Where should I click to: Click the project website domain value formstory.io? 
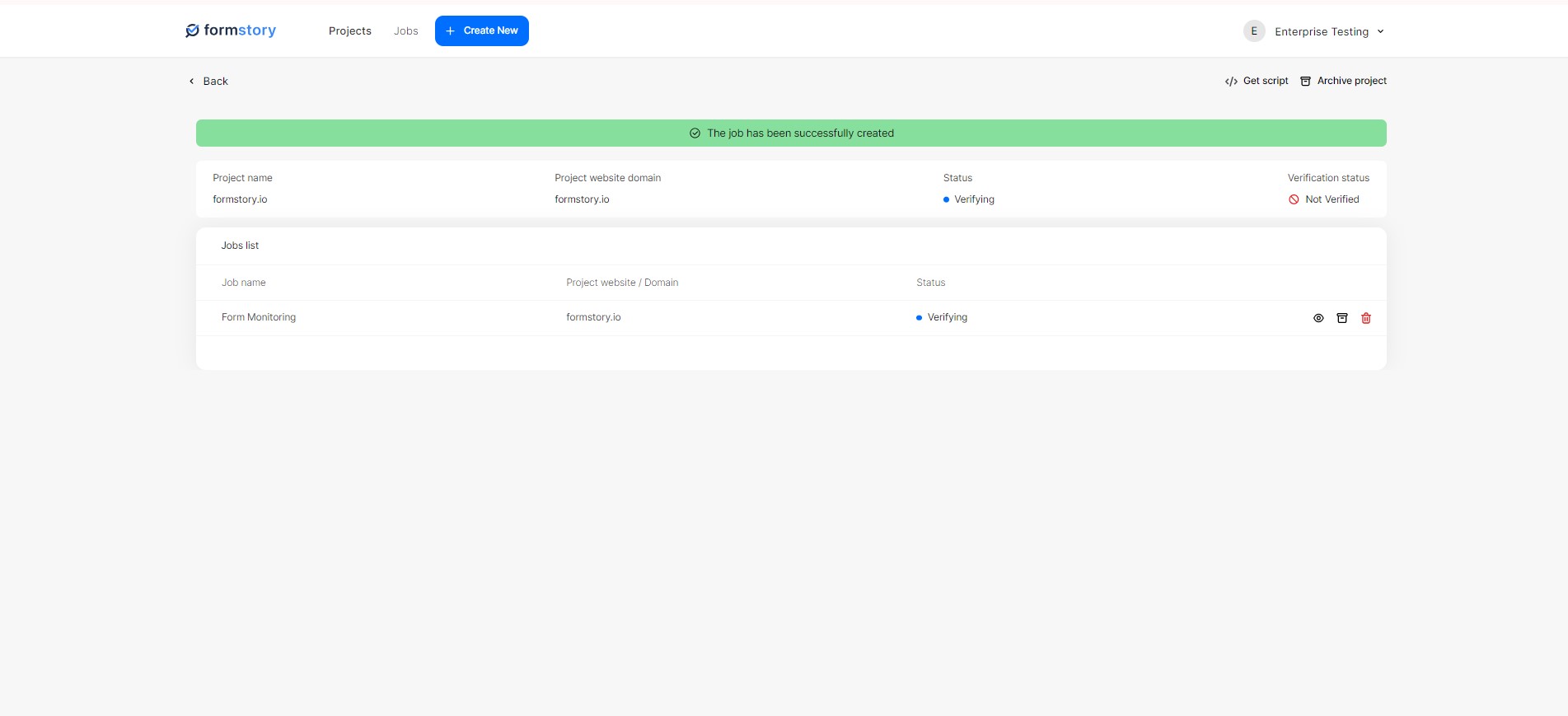click(582, 199)
